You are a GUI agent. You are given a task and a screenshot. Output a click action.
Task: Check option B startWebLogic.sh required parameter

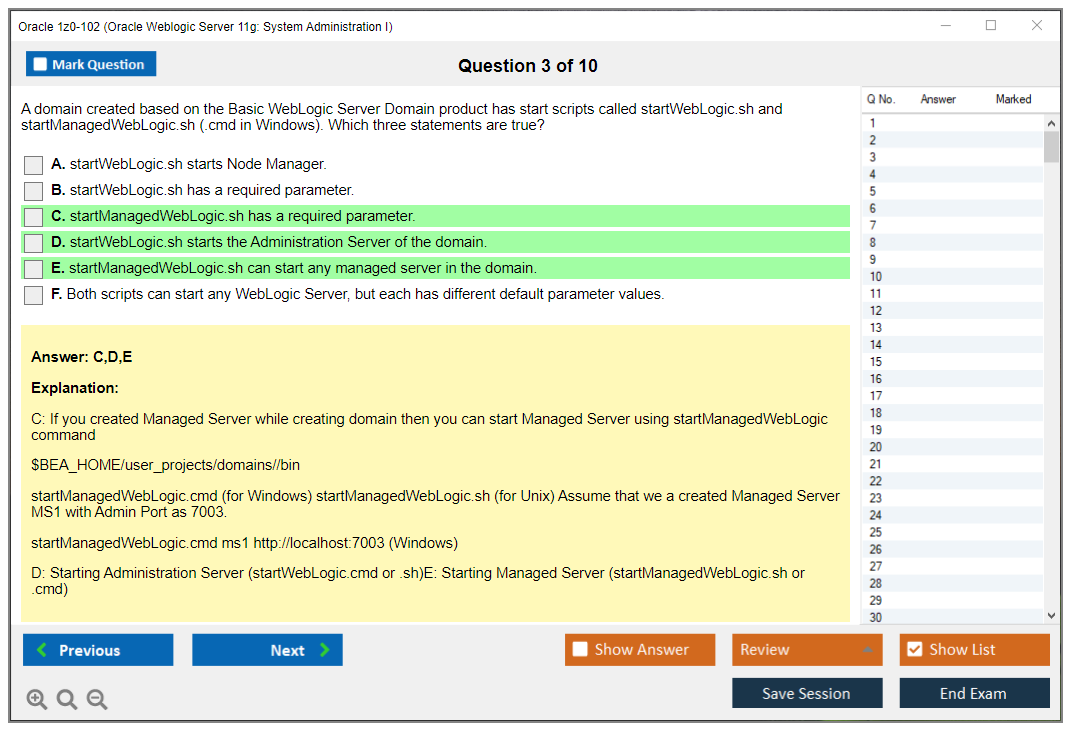34,191
